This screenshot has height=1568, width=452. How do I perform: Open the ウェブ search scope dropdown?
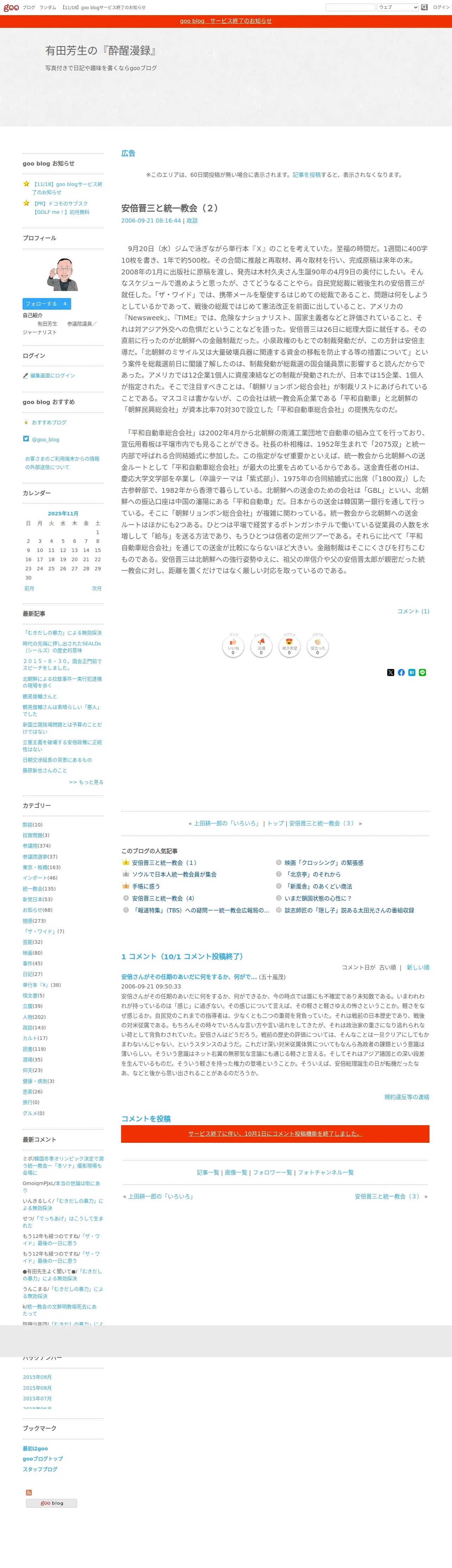pyautogui.click(x=398, y=7)
